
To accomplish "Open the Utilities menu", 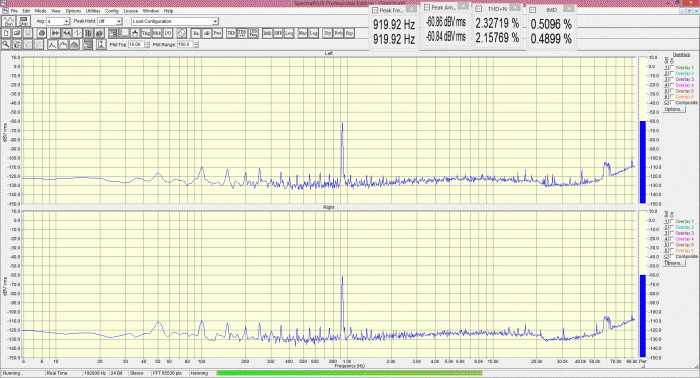I will point(93,11).
